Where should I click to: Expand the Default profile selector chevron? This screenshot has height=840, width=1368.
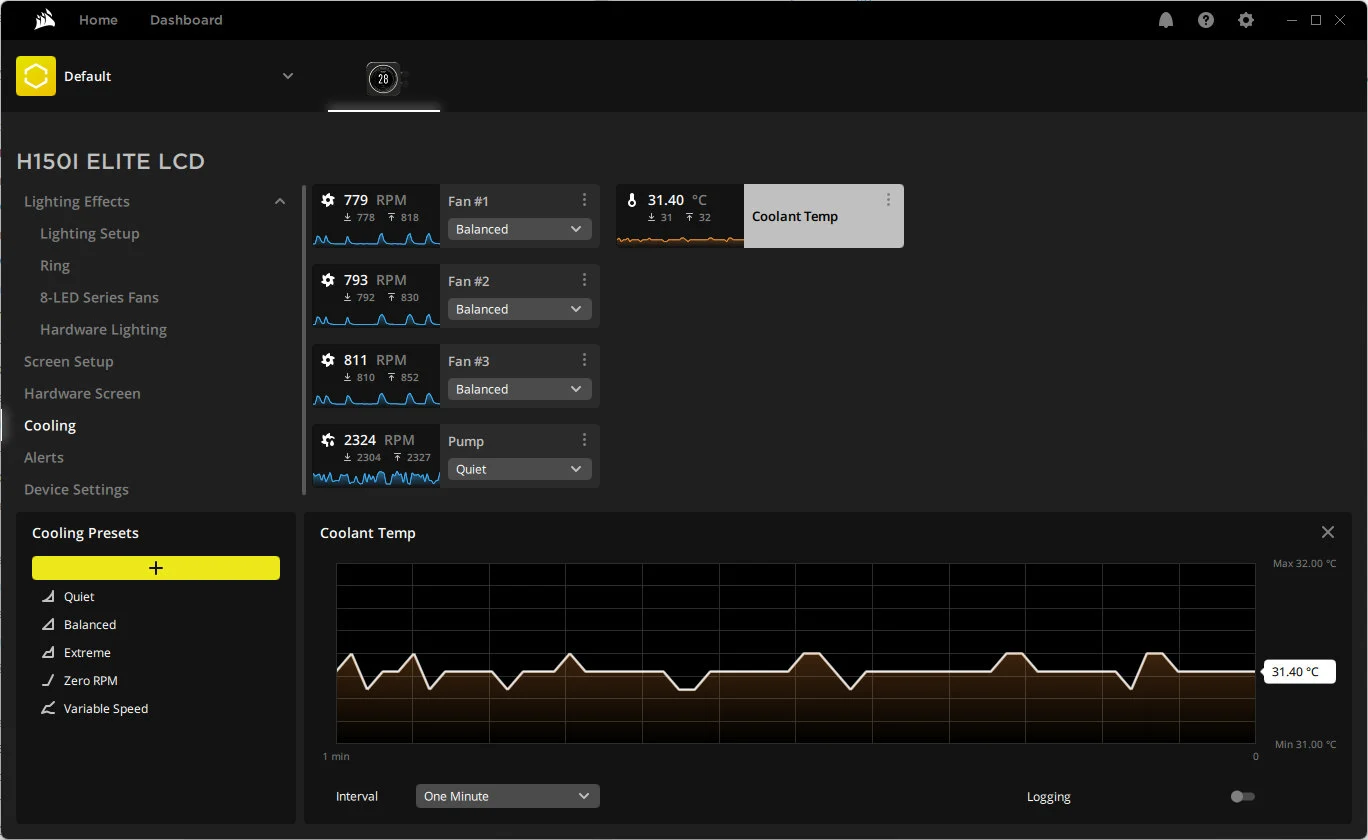(288, 76)
